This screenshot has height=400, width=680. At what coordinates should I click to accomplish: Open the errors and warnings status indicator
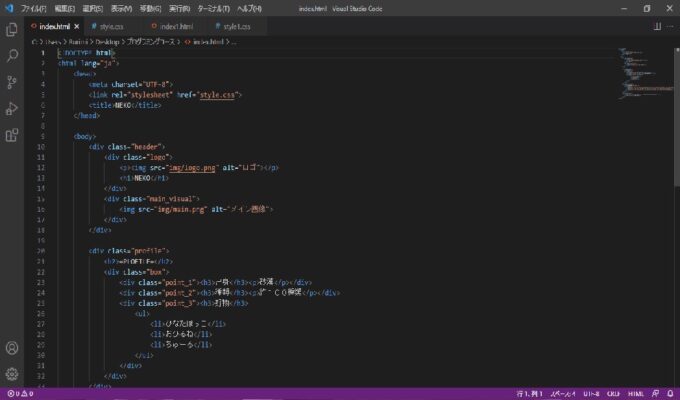tap(20, 394)
